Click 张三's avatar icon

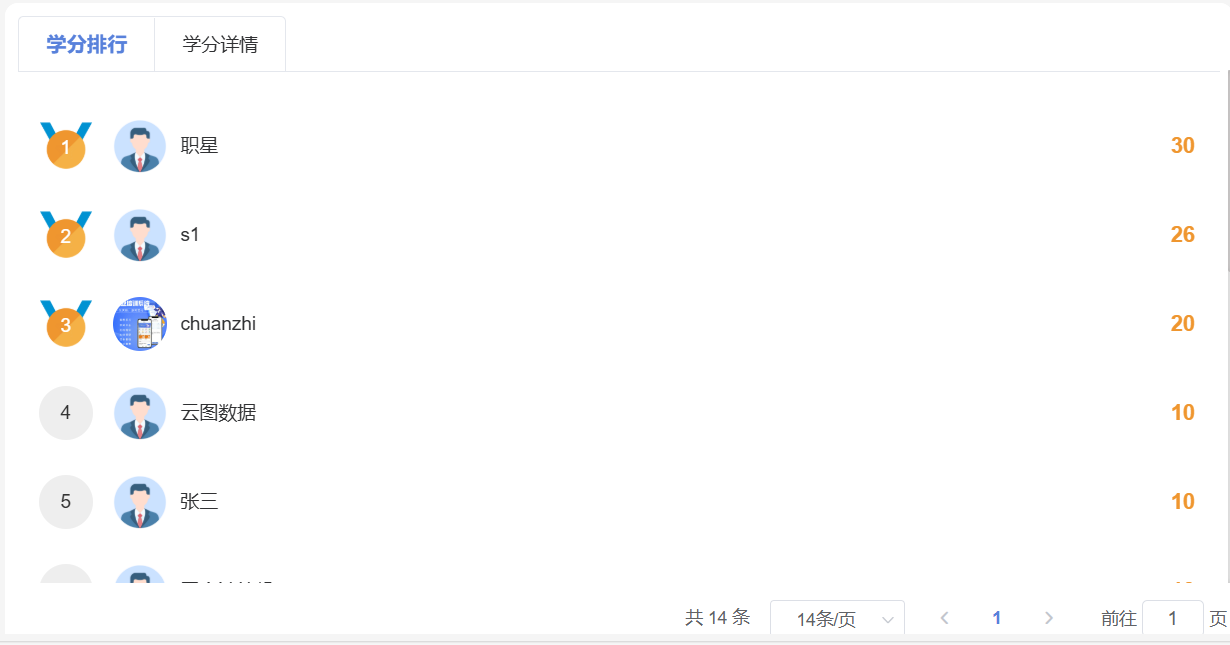tap(140, 502)
